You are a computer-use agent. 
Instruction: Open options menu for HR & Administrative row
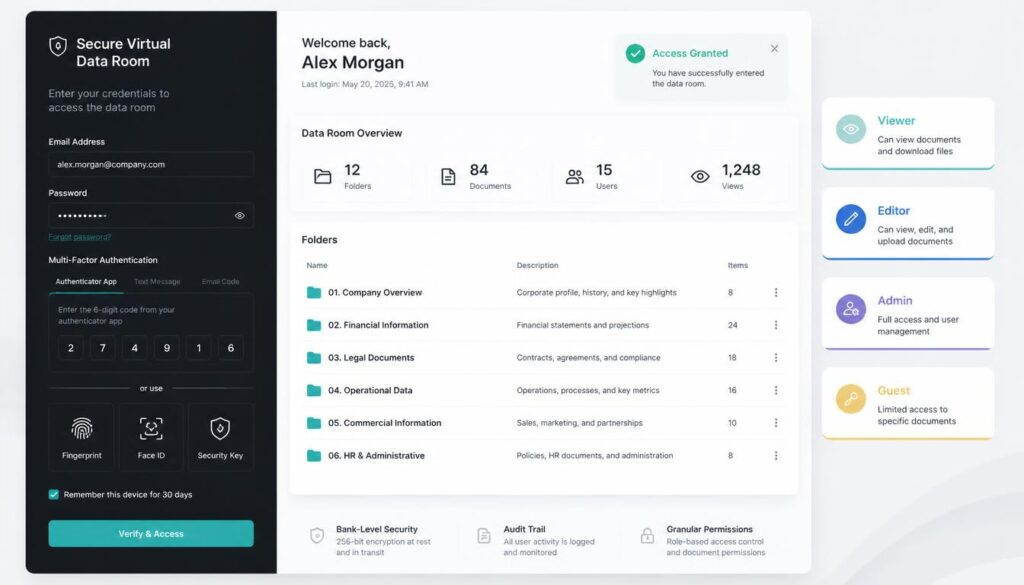(776, 456)
